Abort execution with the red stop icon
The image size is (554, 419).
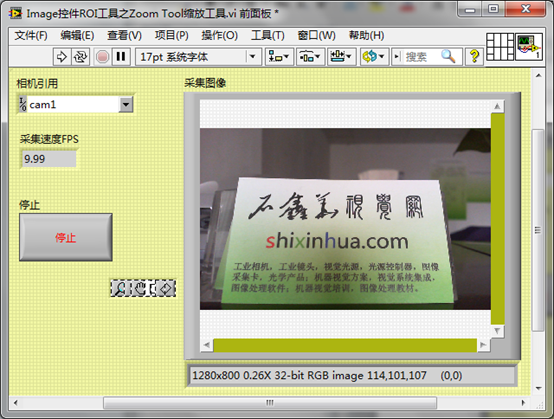(102, 57)
